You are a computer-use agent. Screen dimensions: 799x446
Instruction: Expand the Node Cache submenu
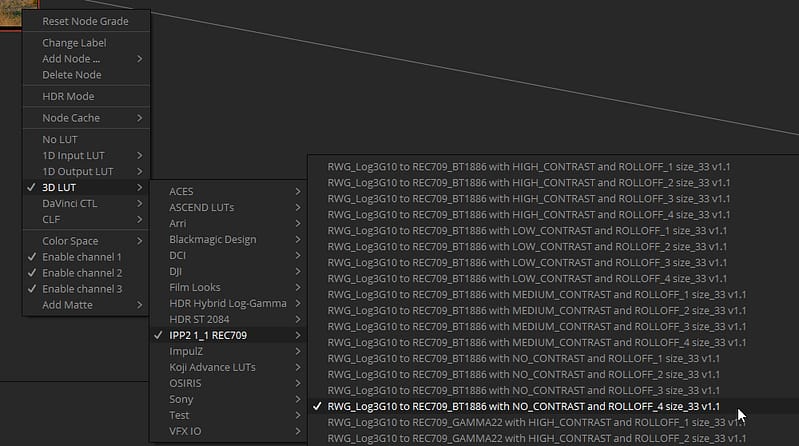click(86, 118)
